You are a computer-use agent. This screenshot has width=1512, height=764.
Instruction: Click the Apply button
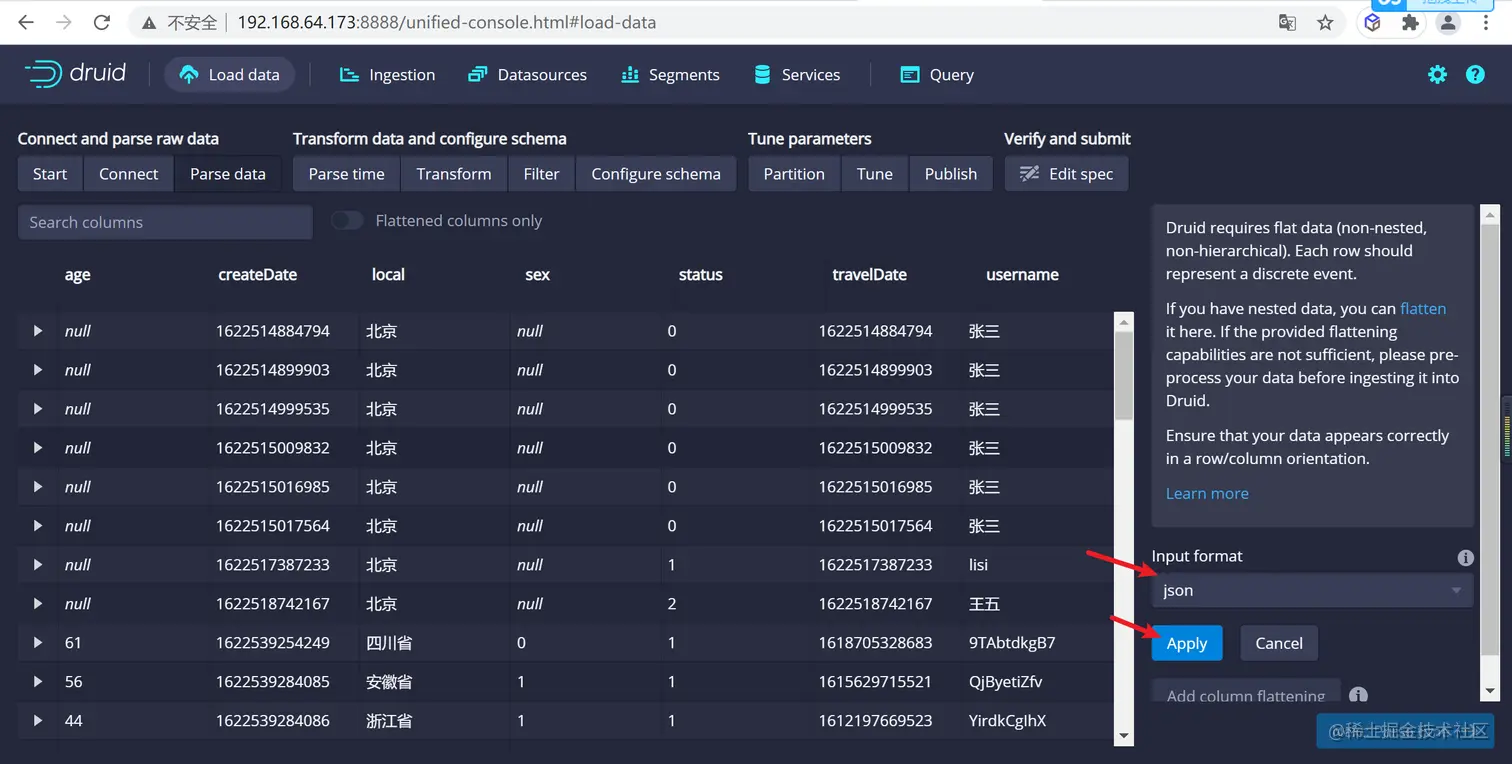click(1187, 643)
